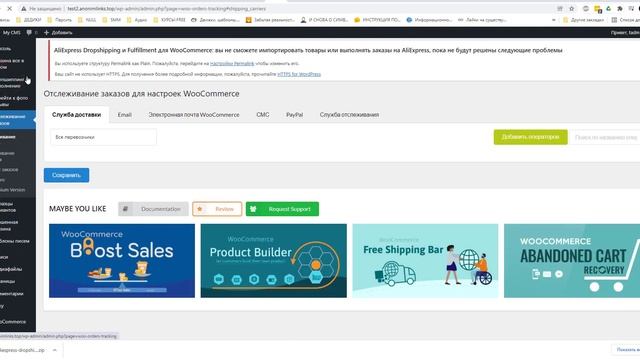This screenshot has width=640, height=360.
Task: Open the Аудио bookmark folder
Action: tap(137, 20)
